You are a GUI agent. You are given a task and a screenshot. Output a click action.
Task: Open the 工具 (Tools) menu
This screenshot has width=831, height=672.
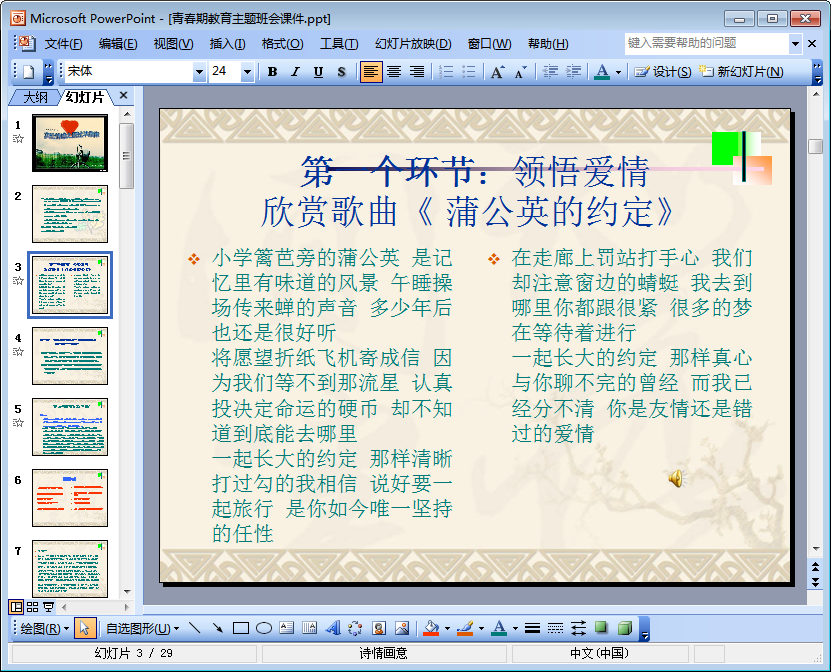339,44
